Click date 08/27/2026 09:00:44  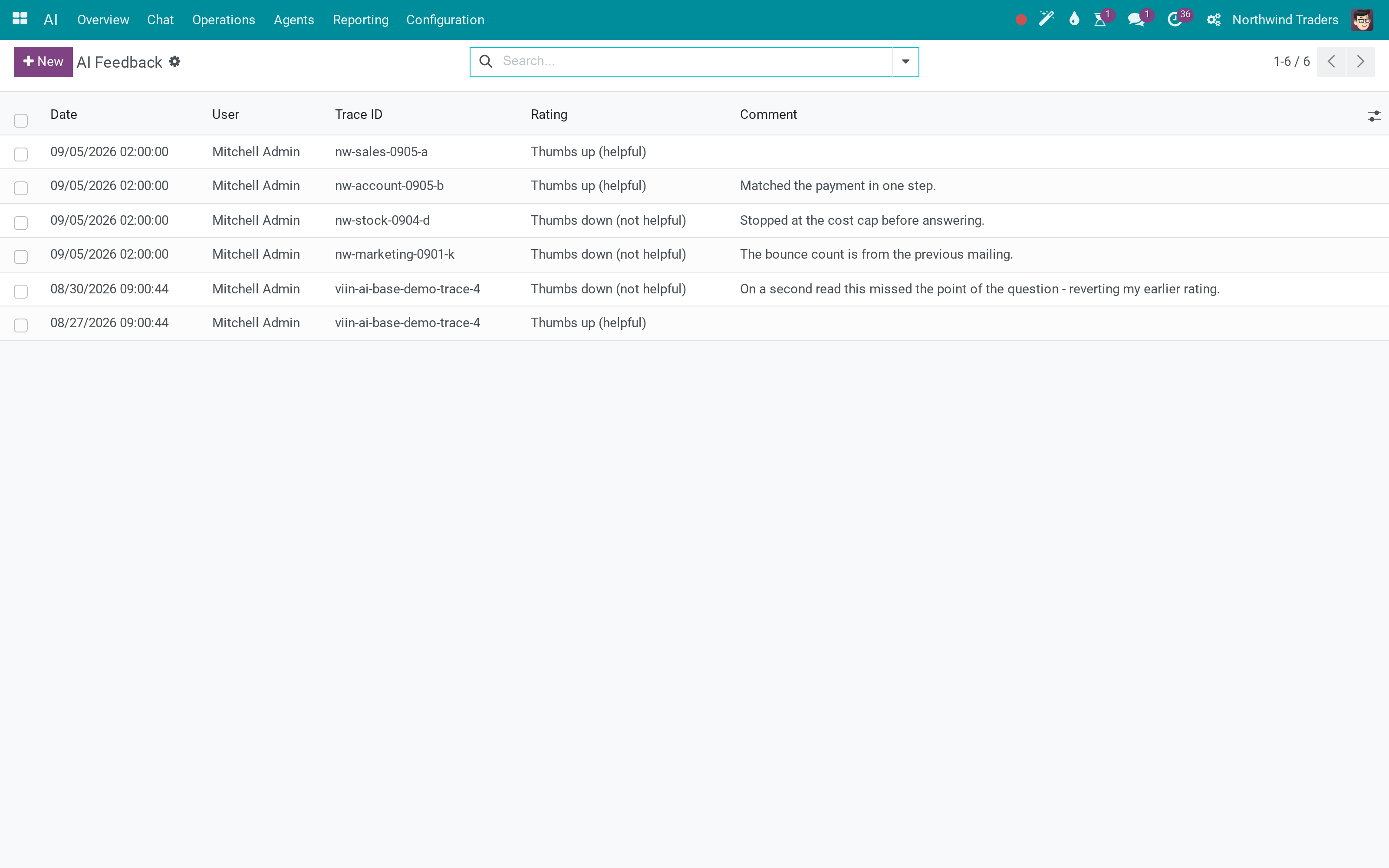pos(109,322)
